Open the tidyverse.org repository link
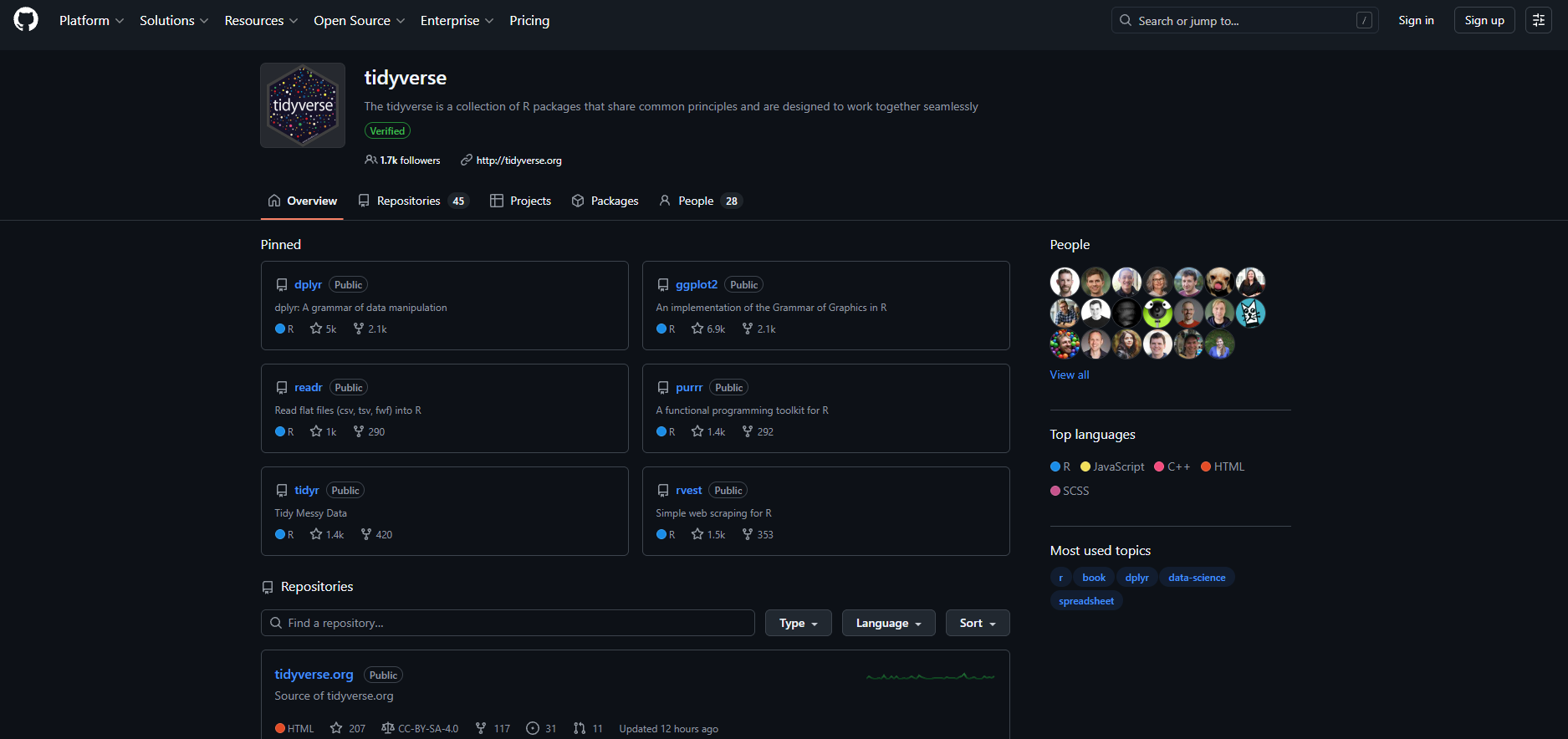 coord(314,675)
